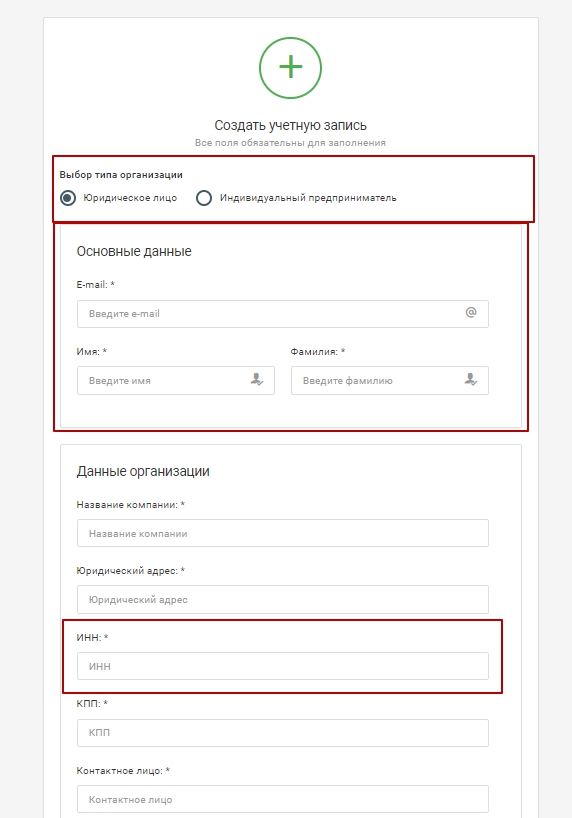Focus the Введите e-mail input field

click(x=283, y=314)
